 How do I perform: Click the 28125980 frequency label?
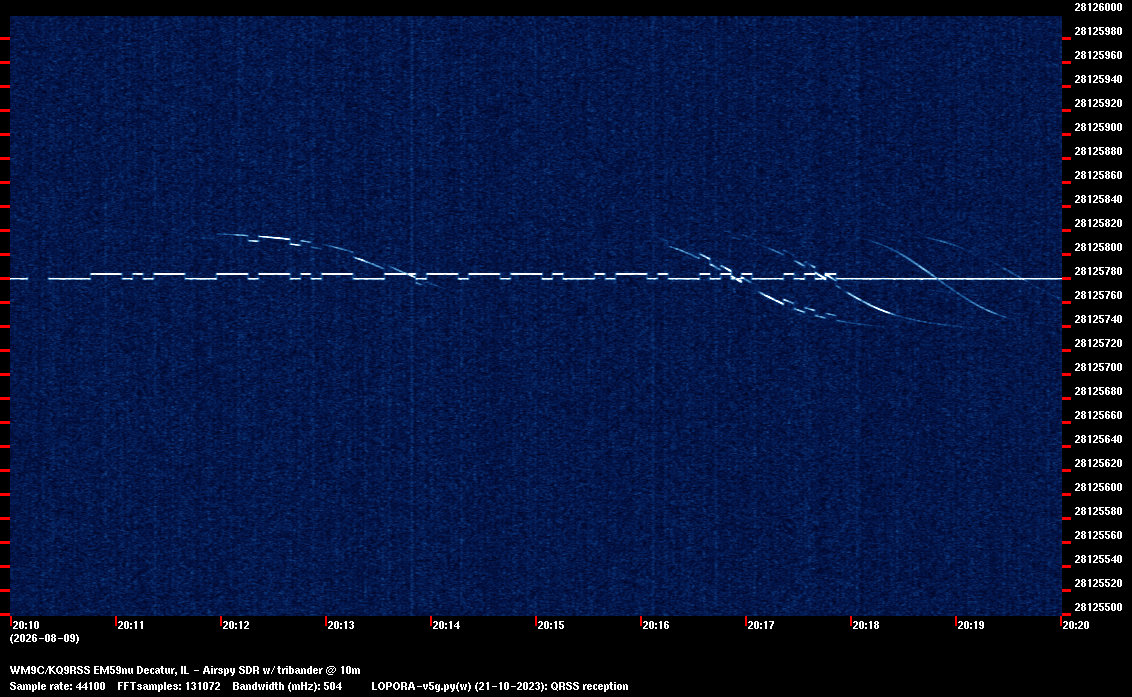point(1098,31)
